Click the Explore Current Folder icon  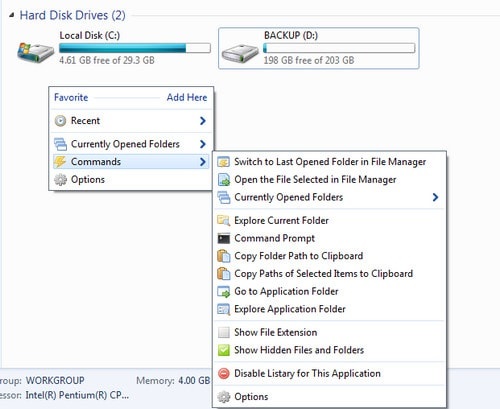coord(224,221)
